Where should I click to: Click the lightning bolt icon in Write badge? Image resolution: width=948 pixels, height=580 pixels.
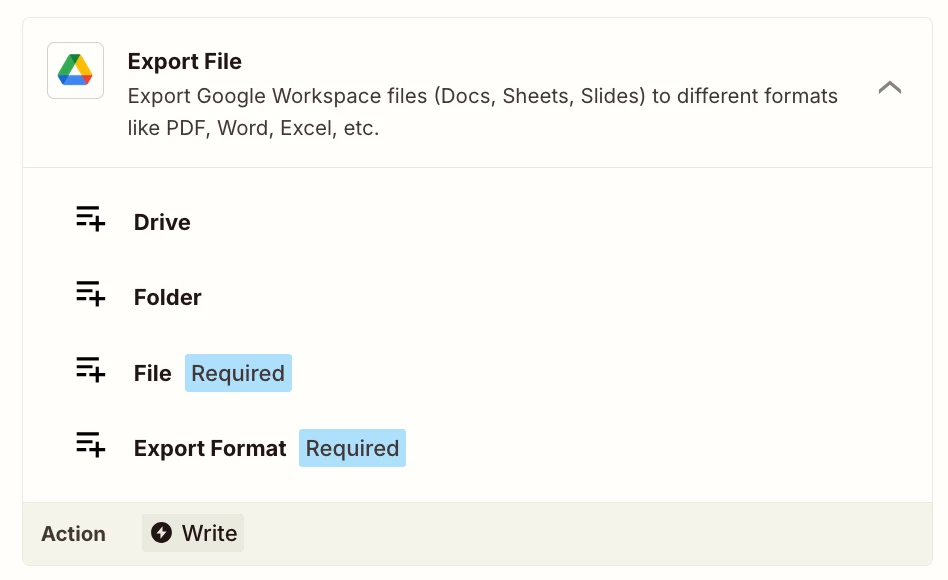pos(161,533)
